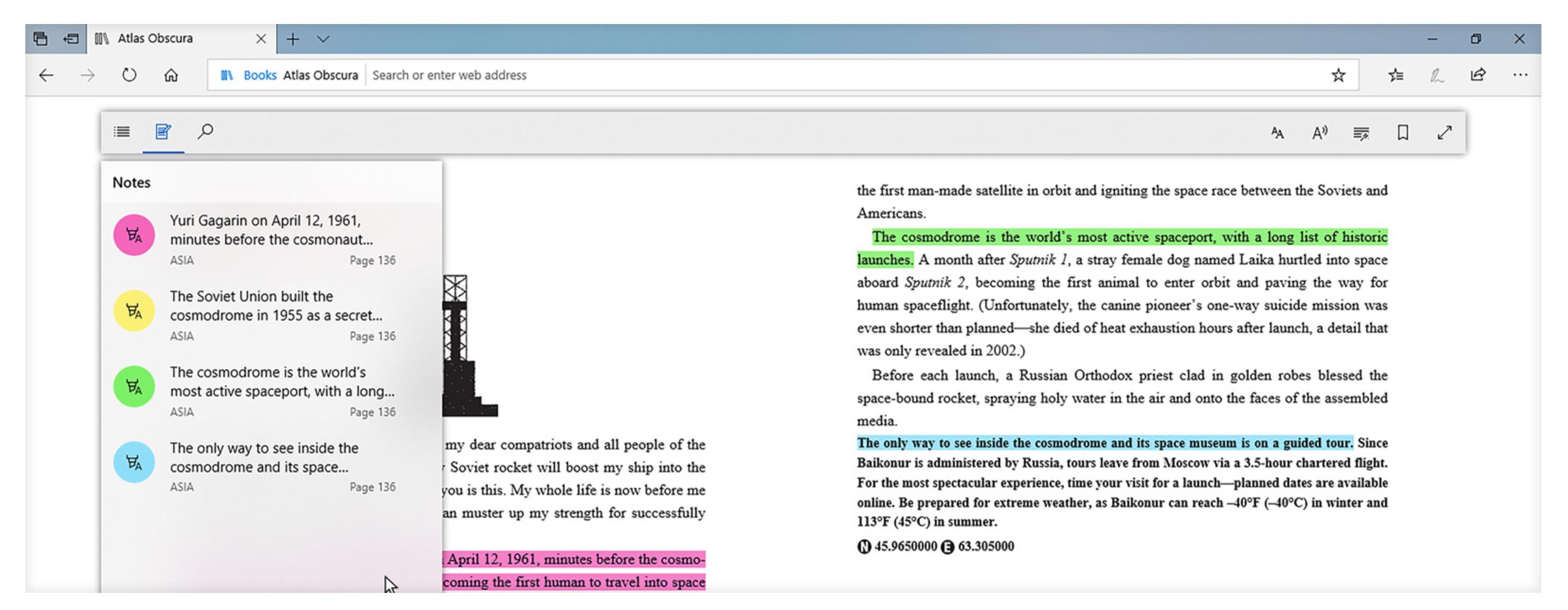Click the blue highlighted guided tour sentence

click(x=1105, y=443)
